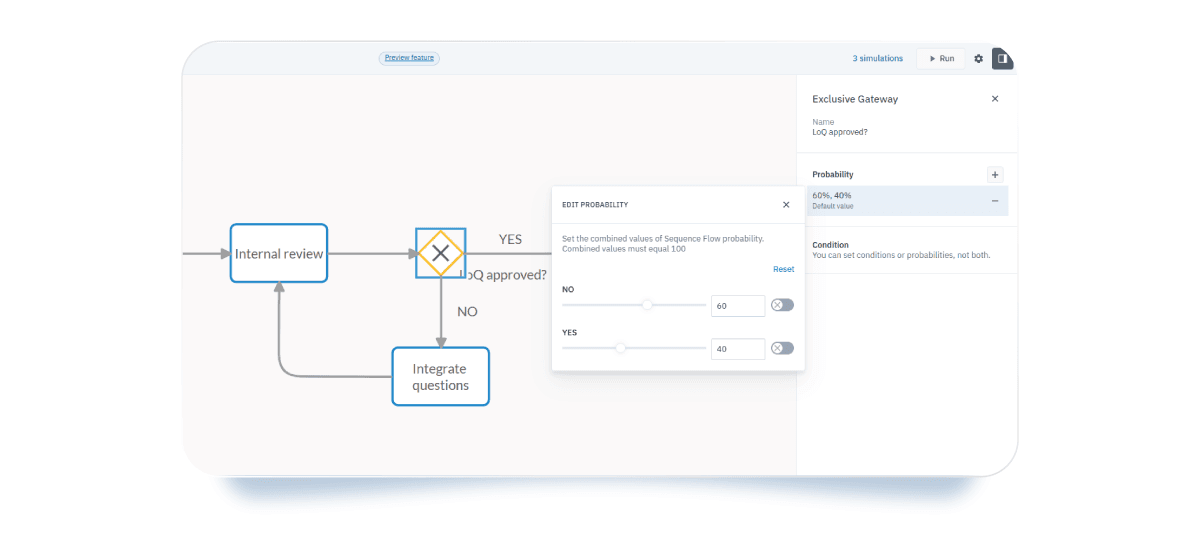Select the LoQ approved gateway diamond
1200x539 pixels.
pos(440,254)
